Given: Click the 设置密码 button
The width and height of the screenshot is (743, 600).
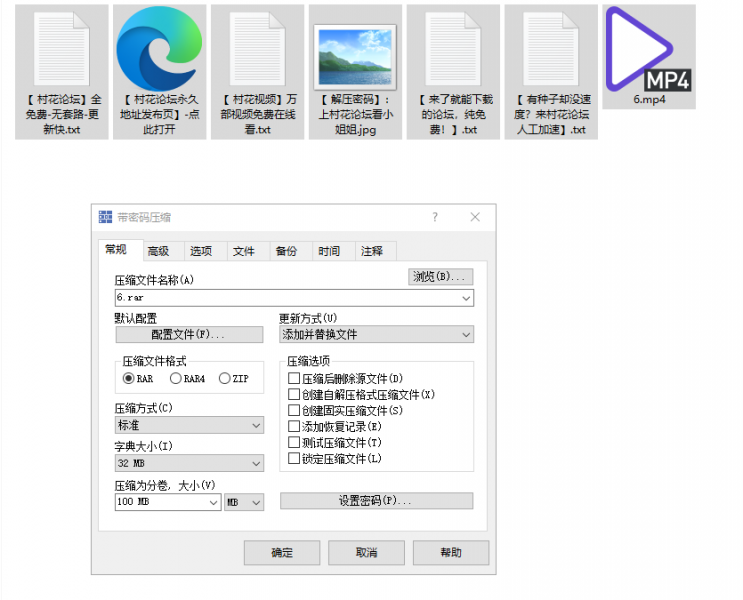Looking at the screenshot, I should click(x=376, y=501).
